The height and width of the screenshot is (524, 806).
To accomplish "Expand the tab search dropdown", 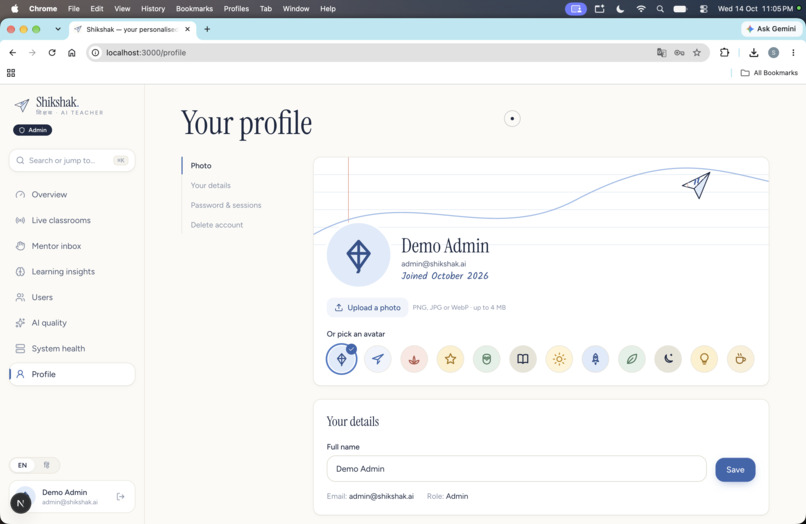I will point(58,29).
